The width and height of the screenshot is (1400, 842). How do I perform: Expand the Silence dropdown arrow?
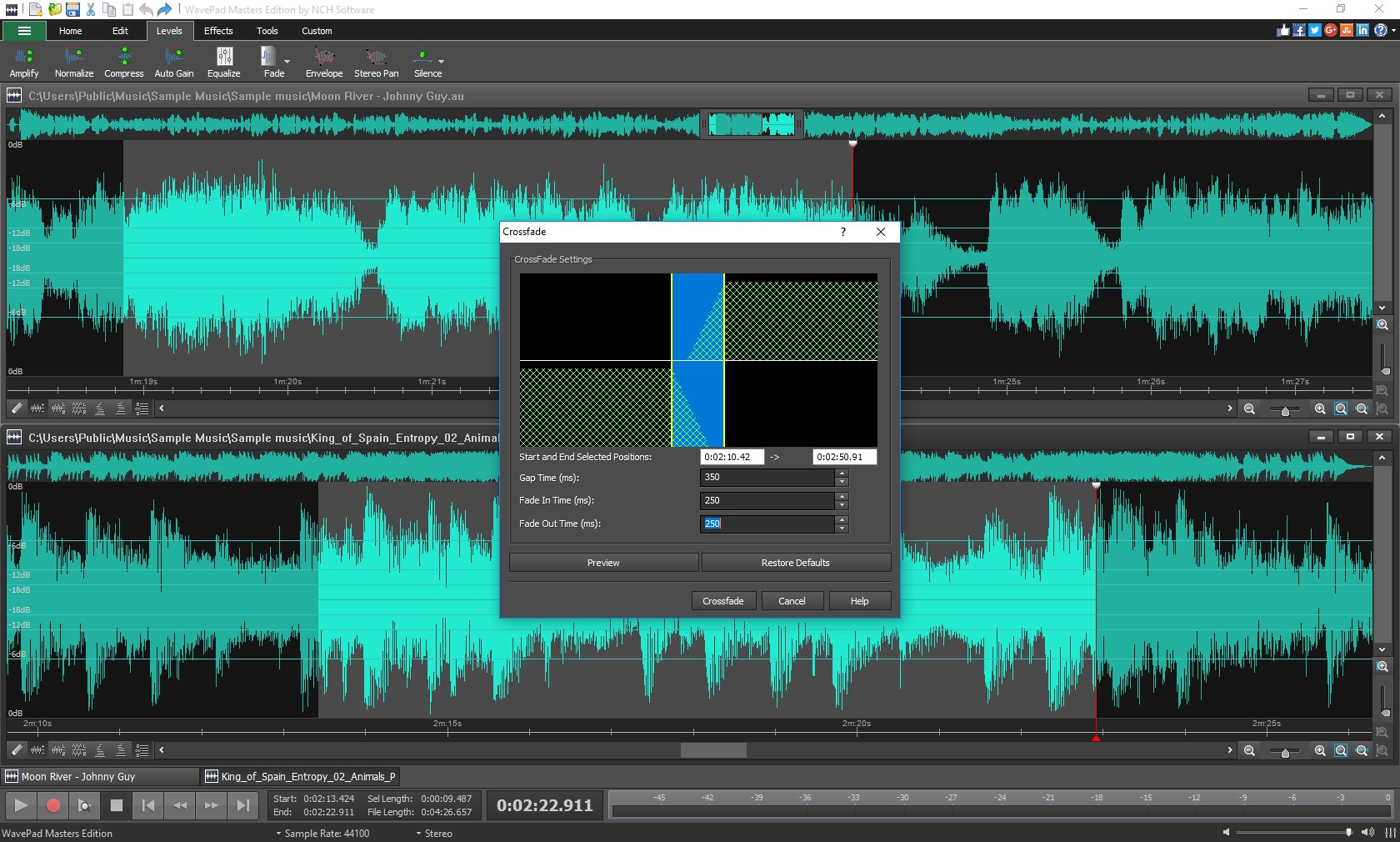pos(442,63)
